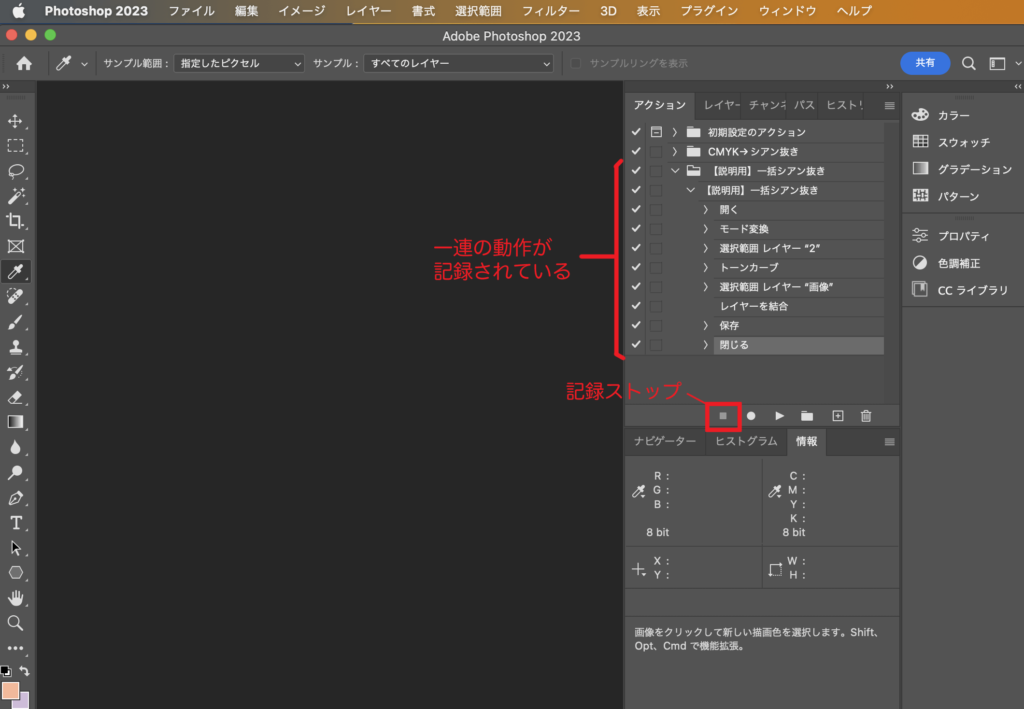Select the Clone Stamp tool
The image size is (1024, 709).
pos(15,347)
